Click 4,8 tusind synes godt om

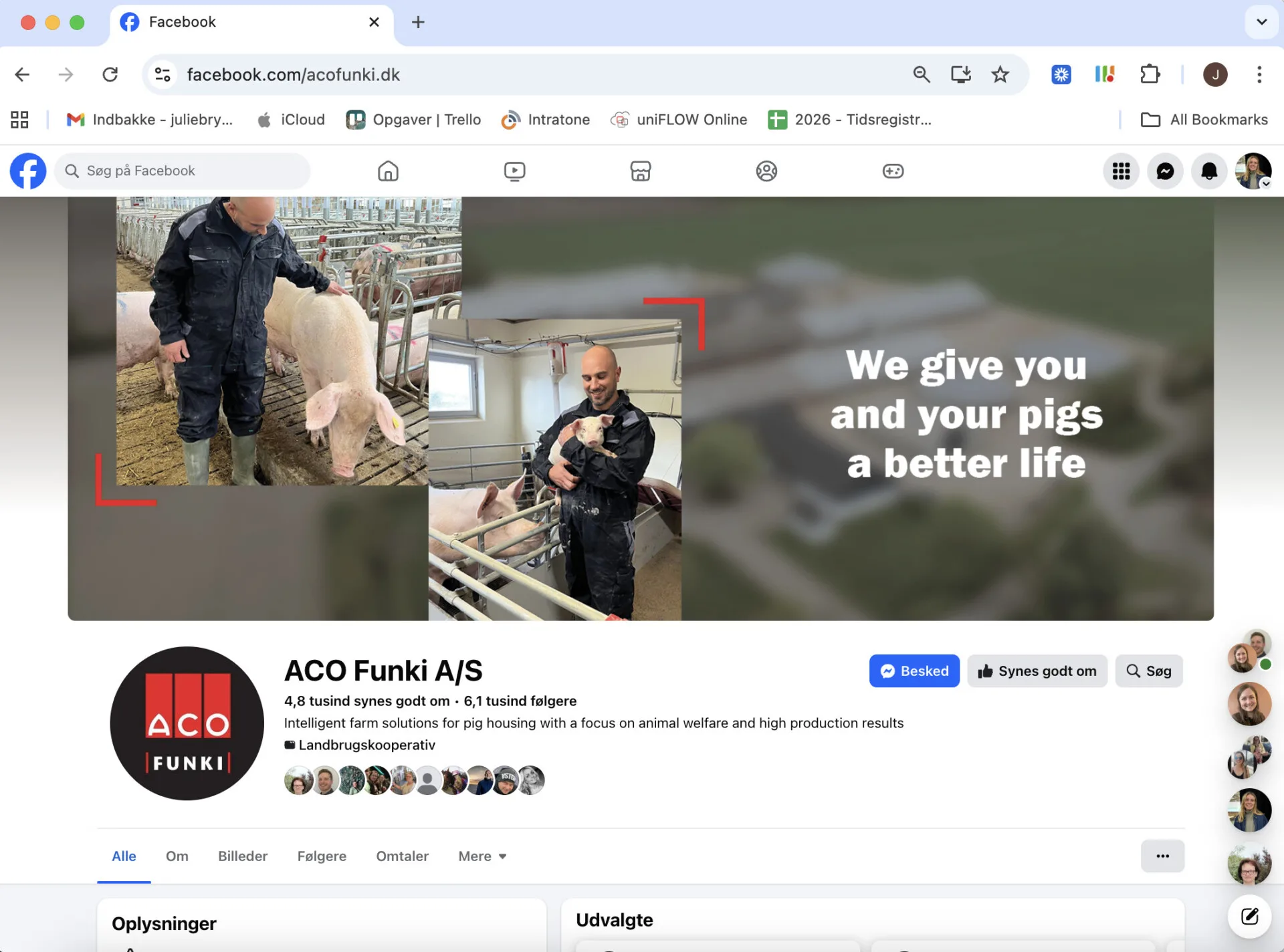tap(367, 701)
